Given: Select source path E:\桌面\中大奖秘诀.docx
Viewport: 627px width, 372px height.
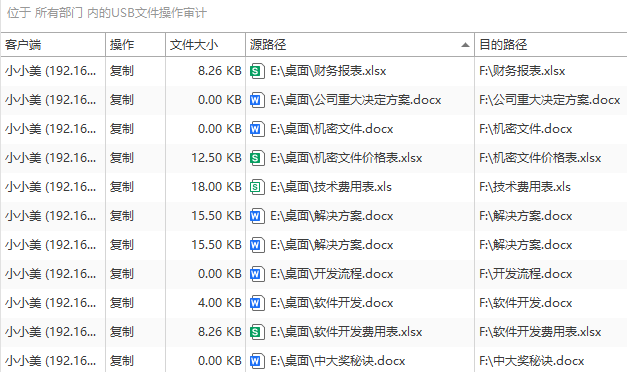Looking at the screenshot, I should click(x=338, y=361).
